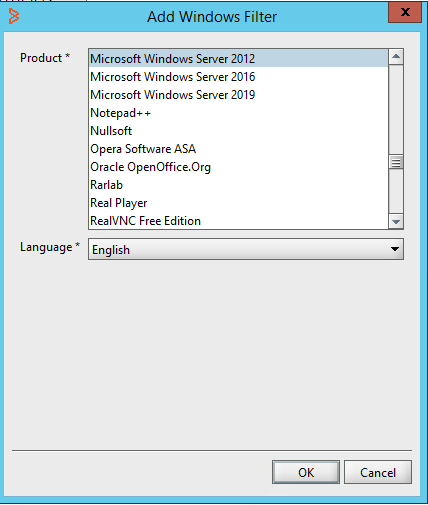428x505 pixels.
Task: Click the scrollbar up arrow in Product list
Action: coord(396,57)
